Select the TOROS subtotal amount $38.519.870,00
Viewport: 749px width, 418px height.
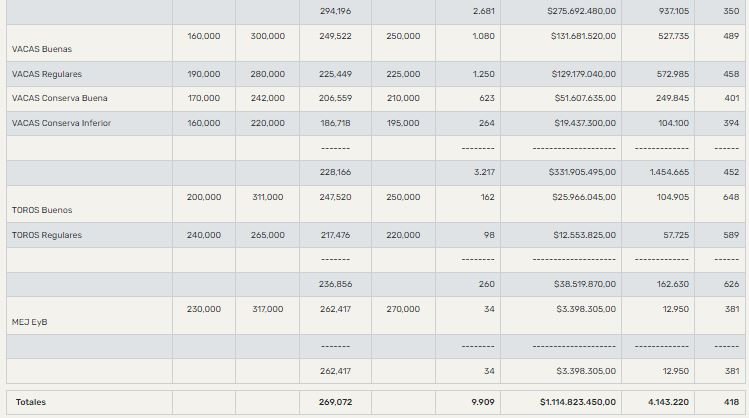point(584,284)
